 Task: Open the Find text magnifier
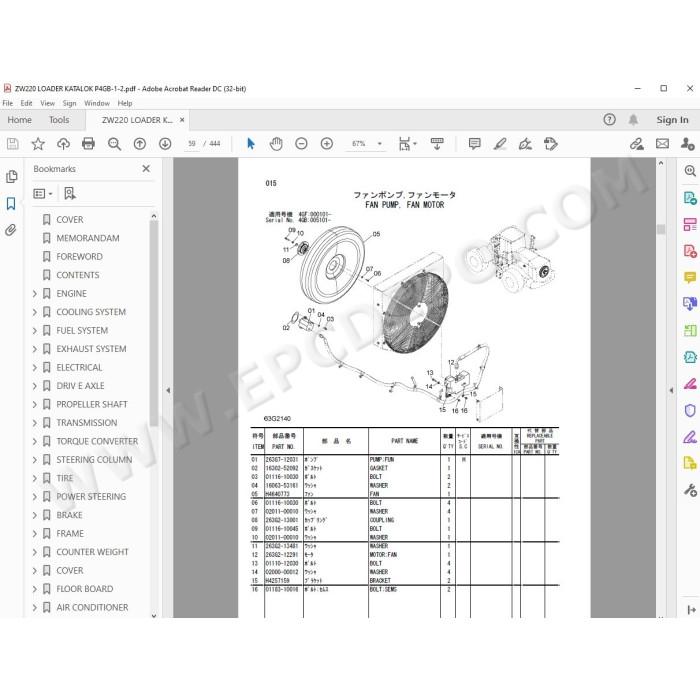tap(114, 144)
